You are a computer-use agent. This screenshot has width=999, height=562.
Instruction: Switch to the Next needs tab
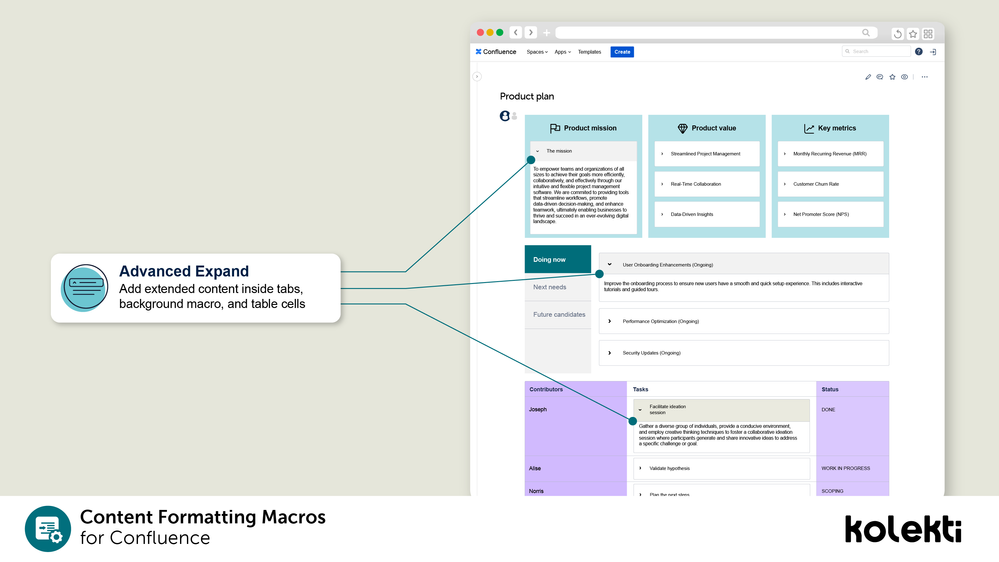557,287
